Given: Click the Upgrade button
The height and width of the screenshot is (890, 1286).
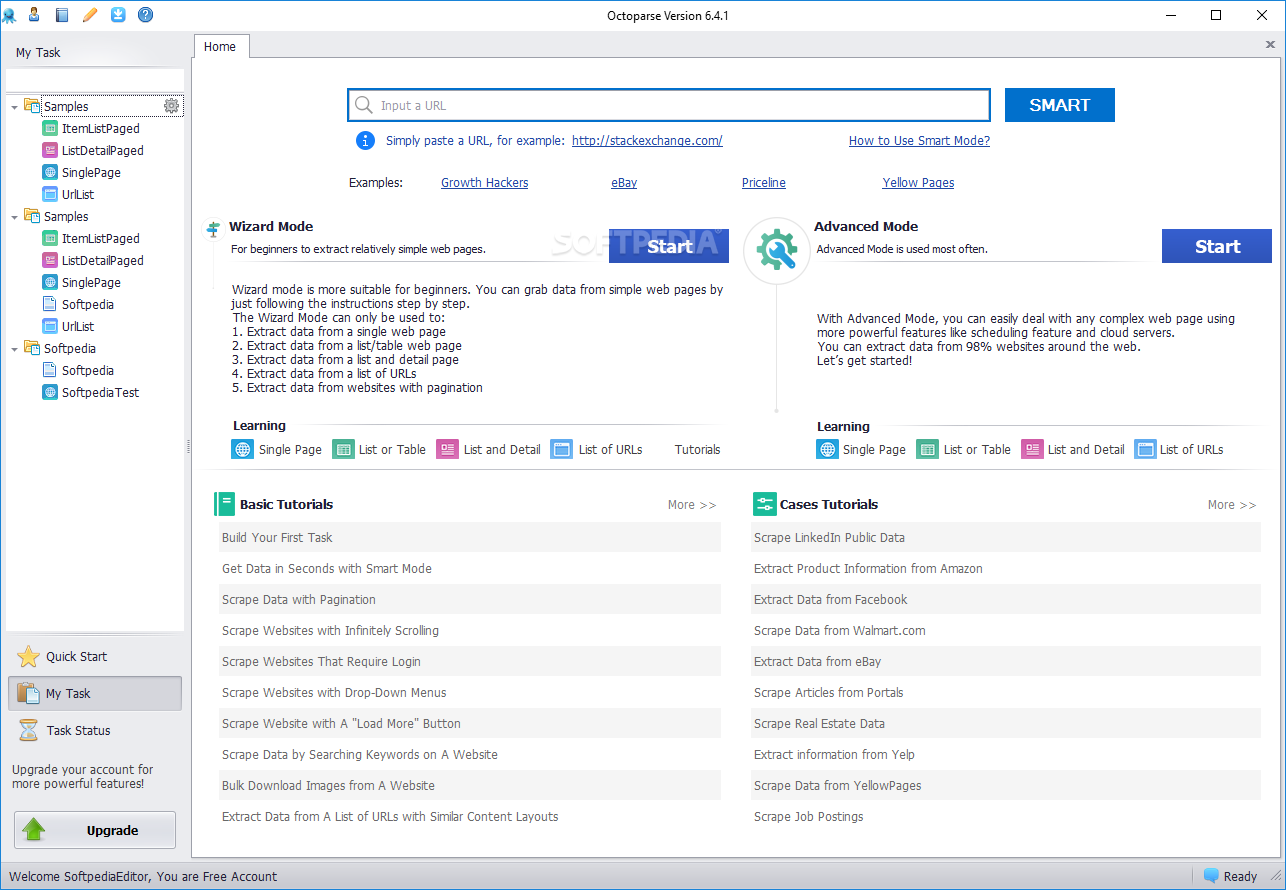Looking at the screenshot, I should (95, 830).
